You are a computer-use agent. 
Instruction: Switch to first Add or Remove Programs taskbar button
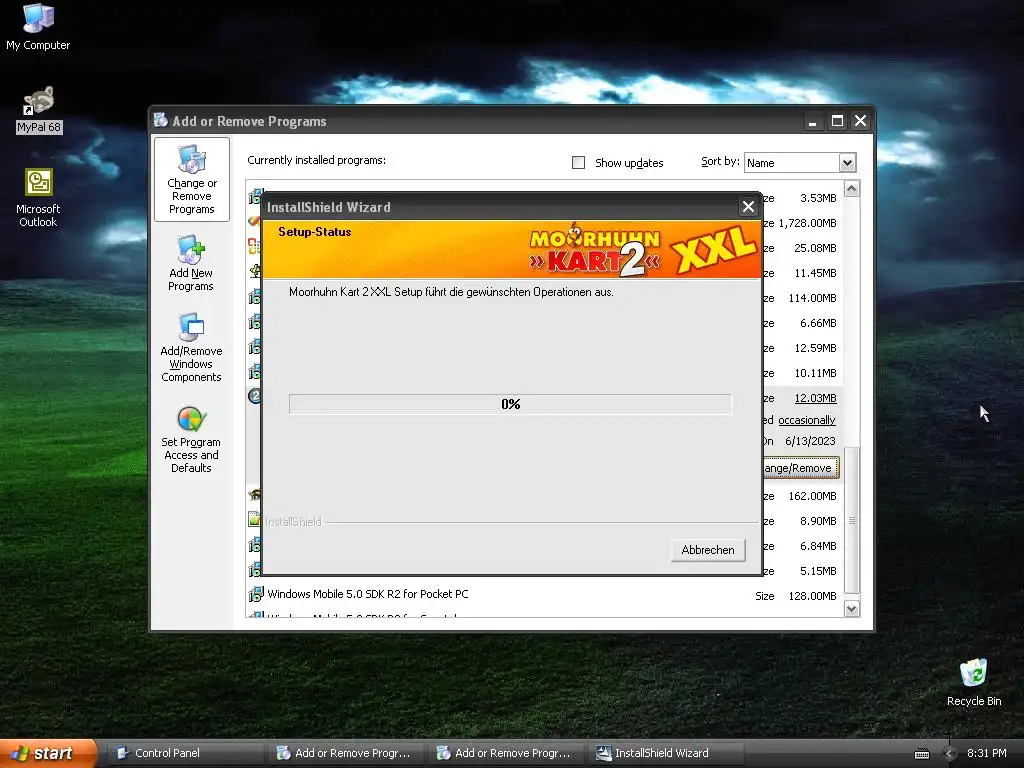pyautogui.click(x=345, y=754)
